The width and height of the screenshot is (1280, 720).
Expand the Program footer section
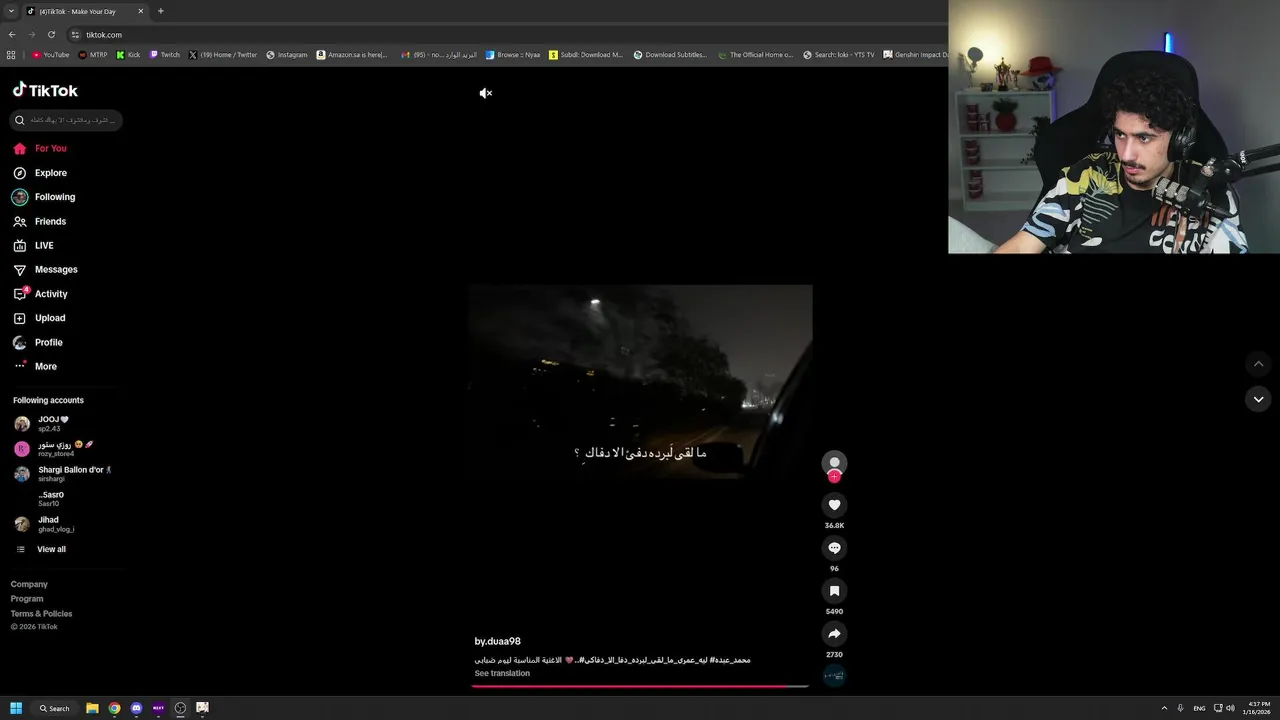pyautogui.click(x=27, y=599)
